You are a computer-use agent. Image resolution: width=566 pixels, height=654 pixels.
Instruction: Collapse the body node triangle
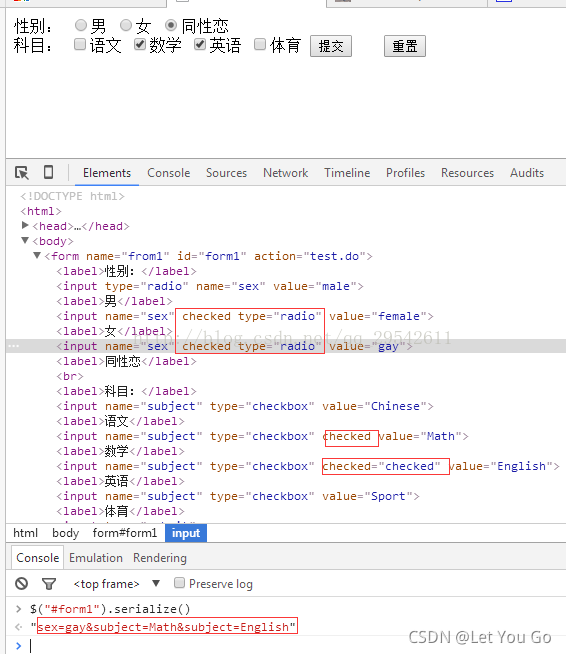coord(25,240)
